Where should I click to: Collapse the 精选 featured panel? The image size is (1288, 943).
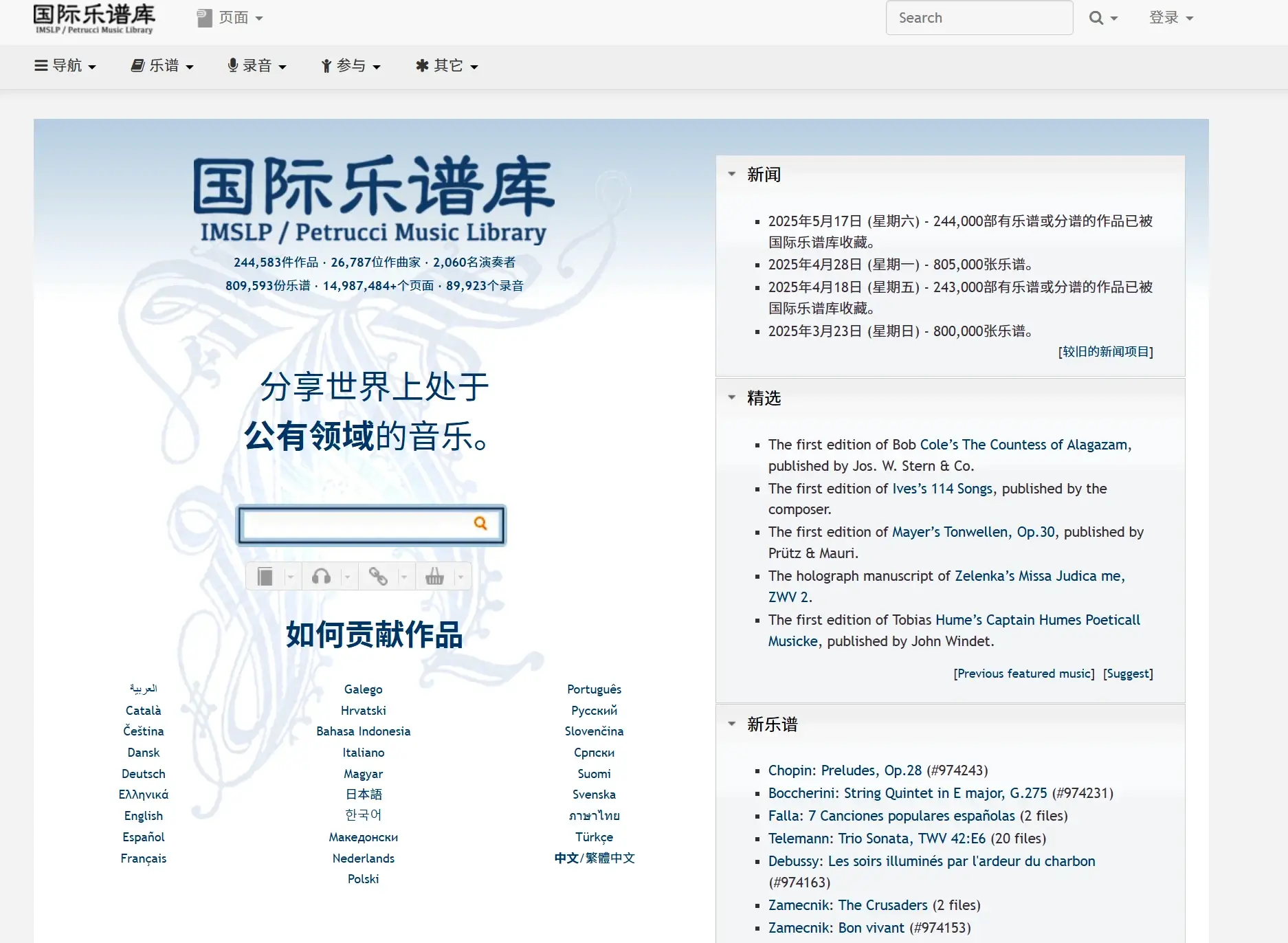point(731,397)
